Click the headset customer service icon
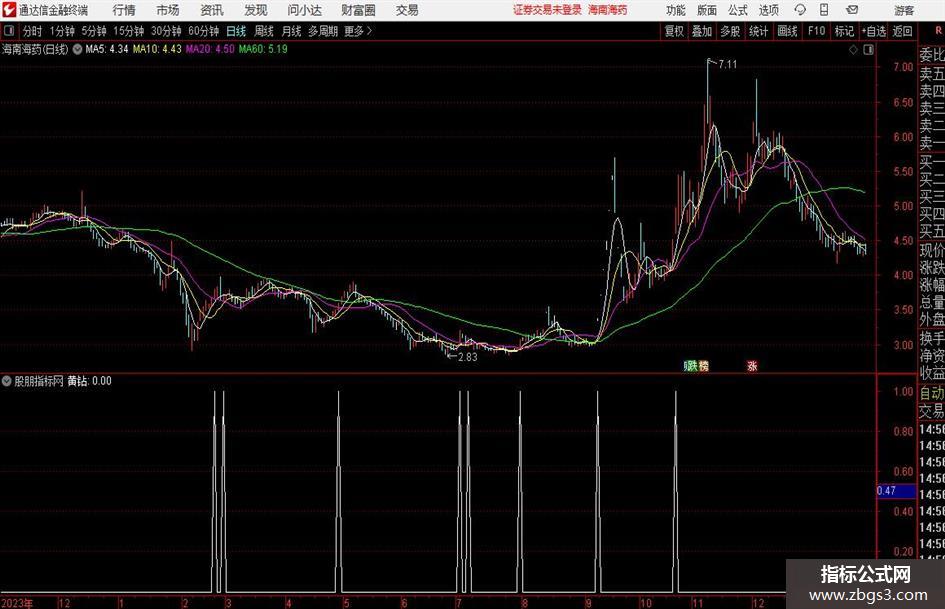Image resolution: width=945 pixels, height=609 pixels. [x=800, y=10]
